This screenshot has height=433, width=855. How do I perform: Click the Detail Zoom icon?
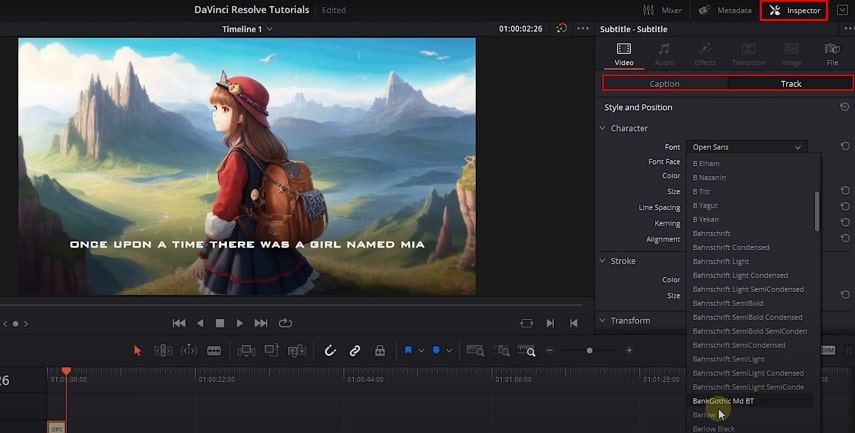(x=501, y=351)
